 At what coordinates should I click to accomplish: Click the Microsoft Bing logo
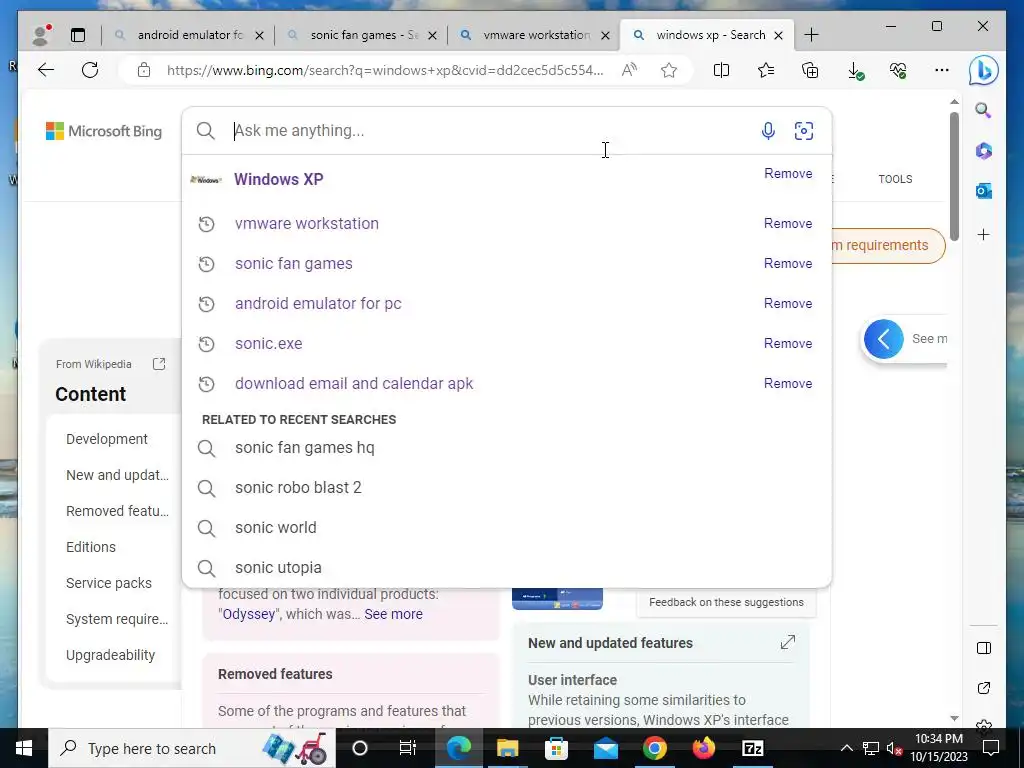pos(104,131)
